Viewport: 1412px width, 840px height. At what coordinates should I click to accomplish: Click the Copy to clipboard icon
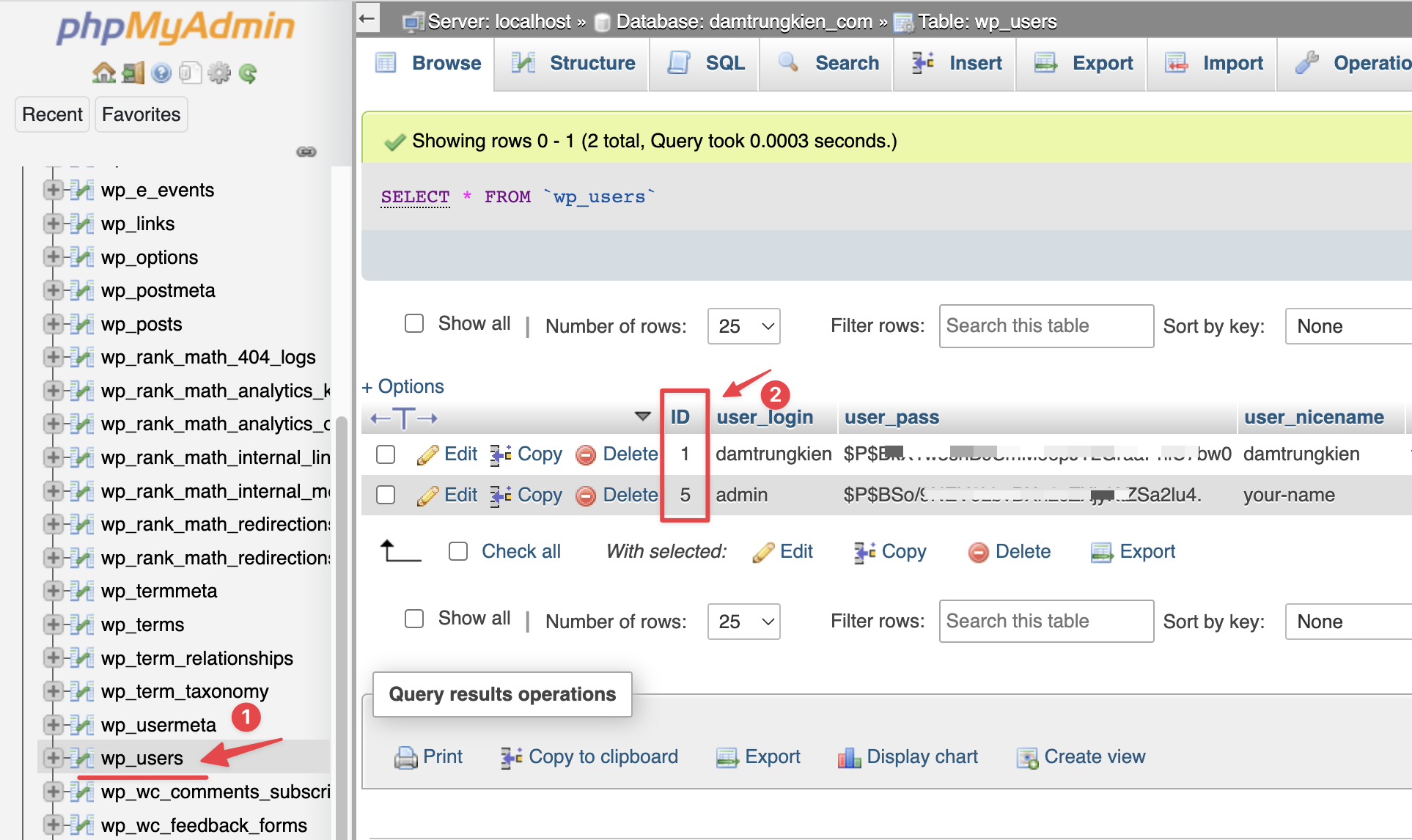(x=511, y=757)
